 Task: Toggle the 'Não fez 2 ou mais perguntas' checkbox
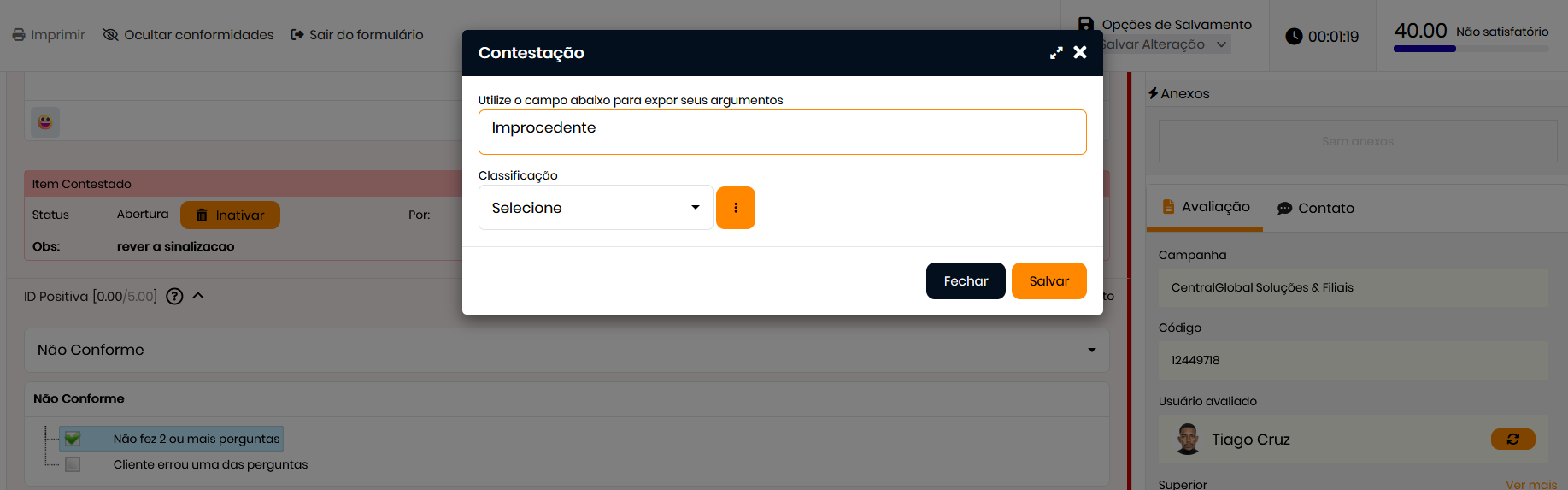coord(73,439)
